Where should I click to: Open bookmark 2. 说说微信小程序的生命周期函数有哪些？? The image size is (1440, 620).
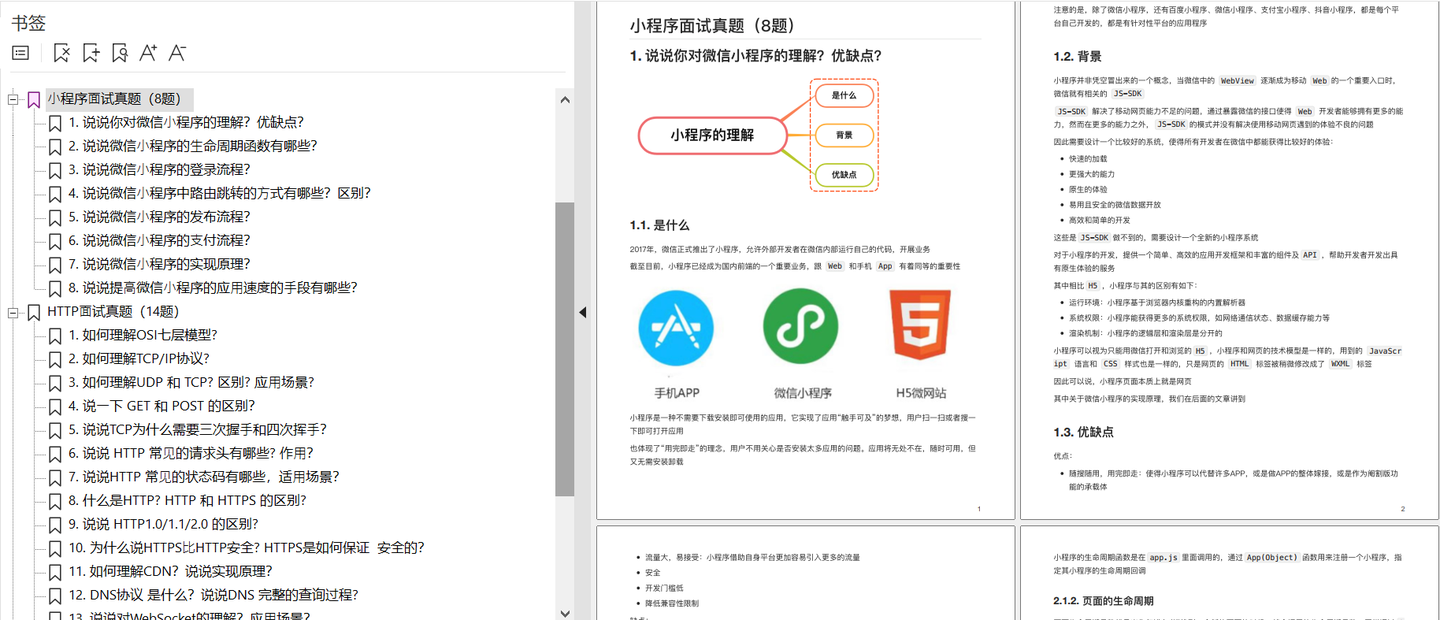(x=193, y=146)
